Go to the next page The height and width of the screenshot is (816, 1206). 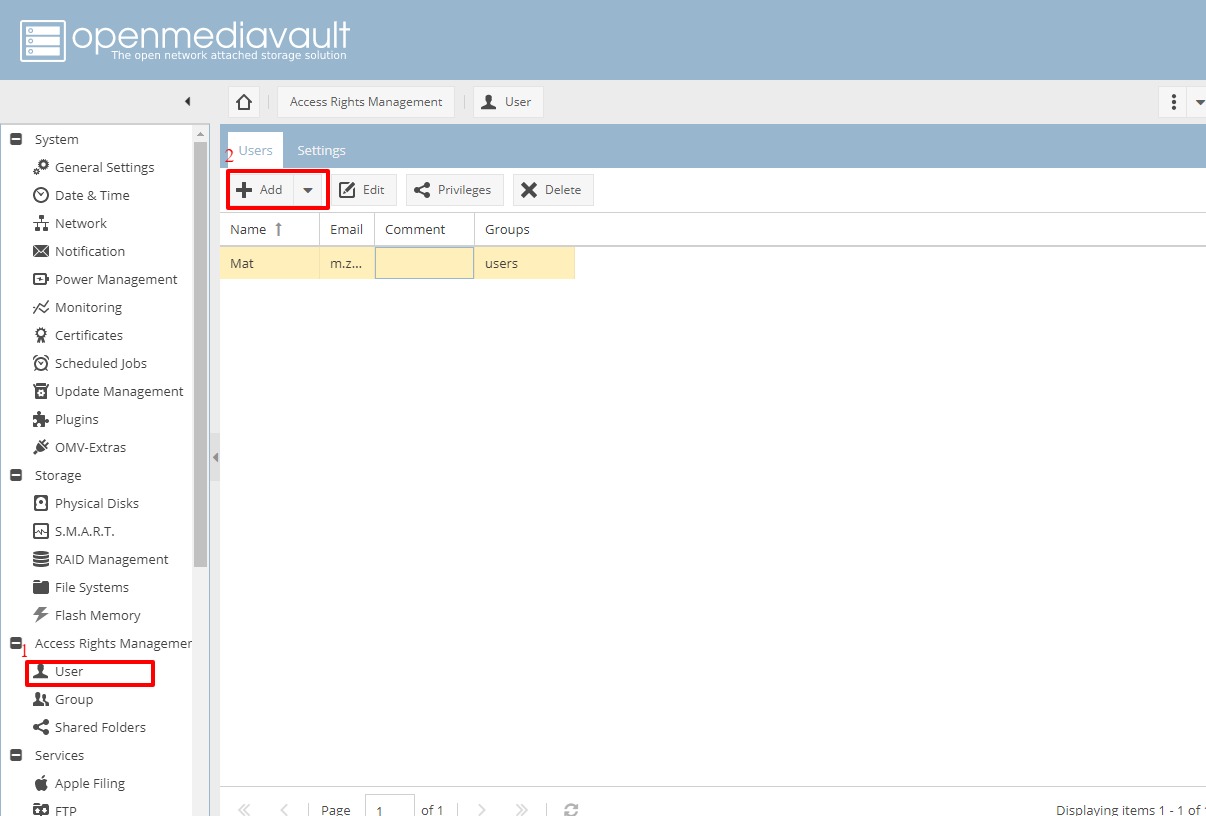[x=482, y=809]
